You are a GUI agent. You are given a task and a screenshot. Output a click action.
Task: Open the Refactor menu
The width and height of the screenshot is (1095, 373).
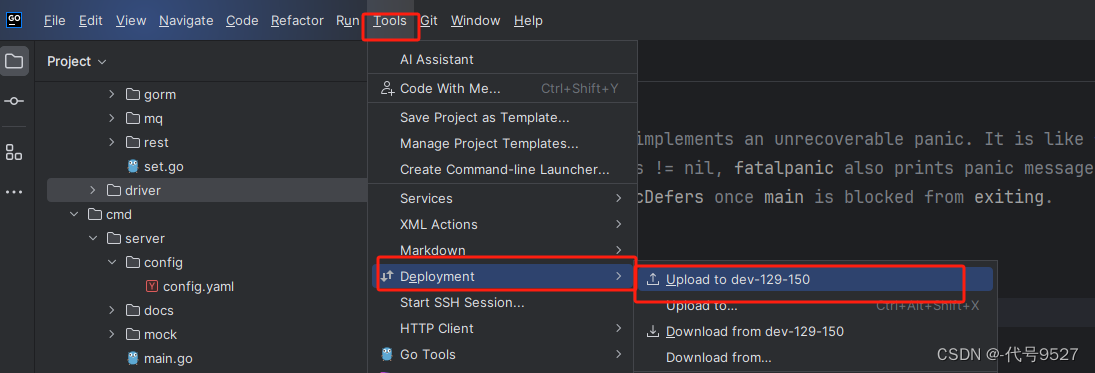[297, 21]
